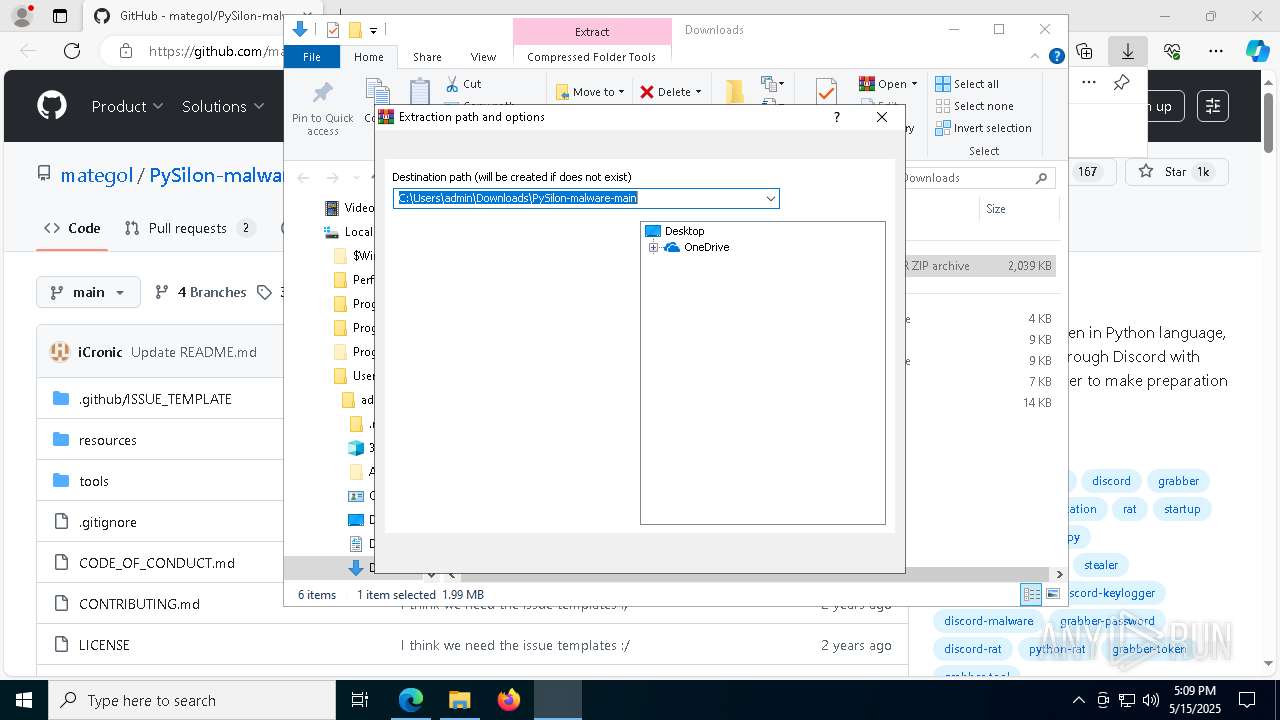
Task: Click Properties checkmark icon in ribbon
Action: (826, 92)
